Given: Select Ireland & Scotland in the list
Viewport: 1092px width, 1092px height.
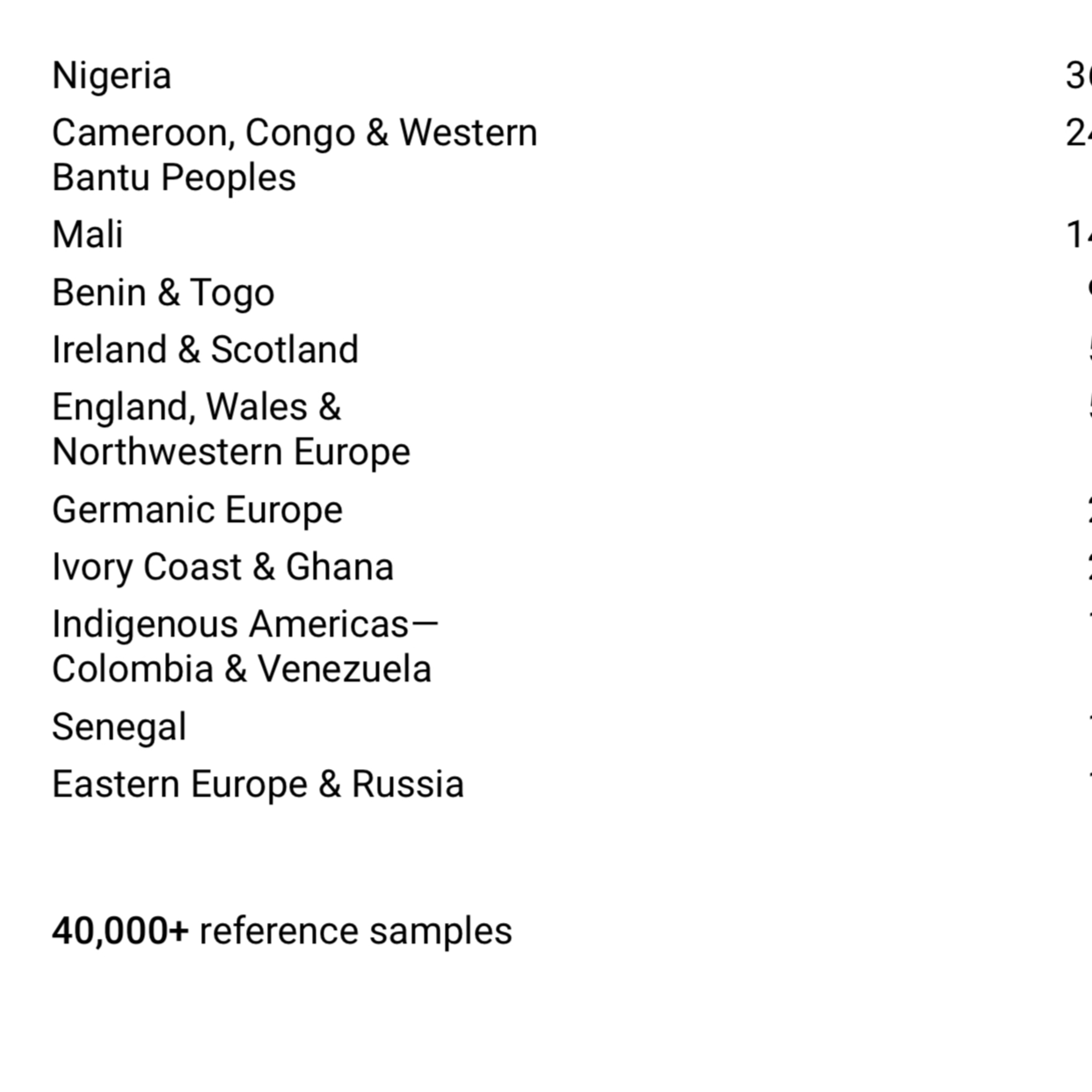Looking at the screenshot, I should click(x=205, y=349).
